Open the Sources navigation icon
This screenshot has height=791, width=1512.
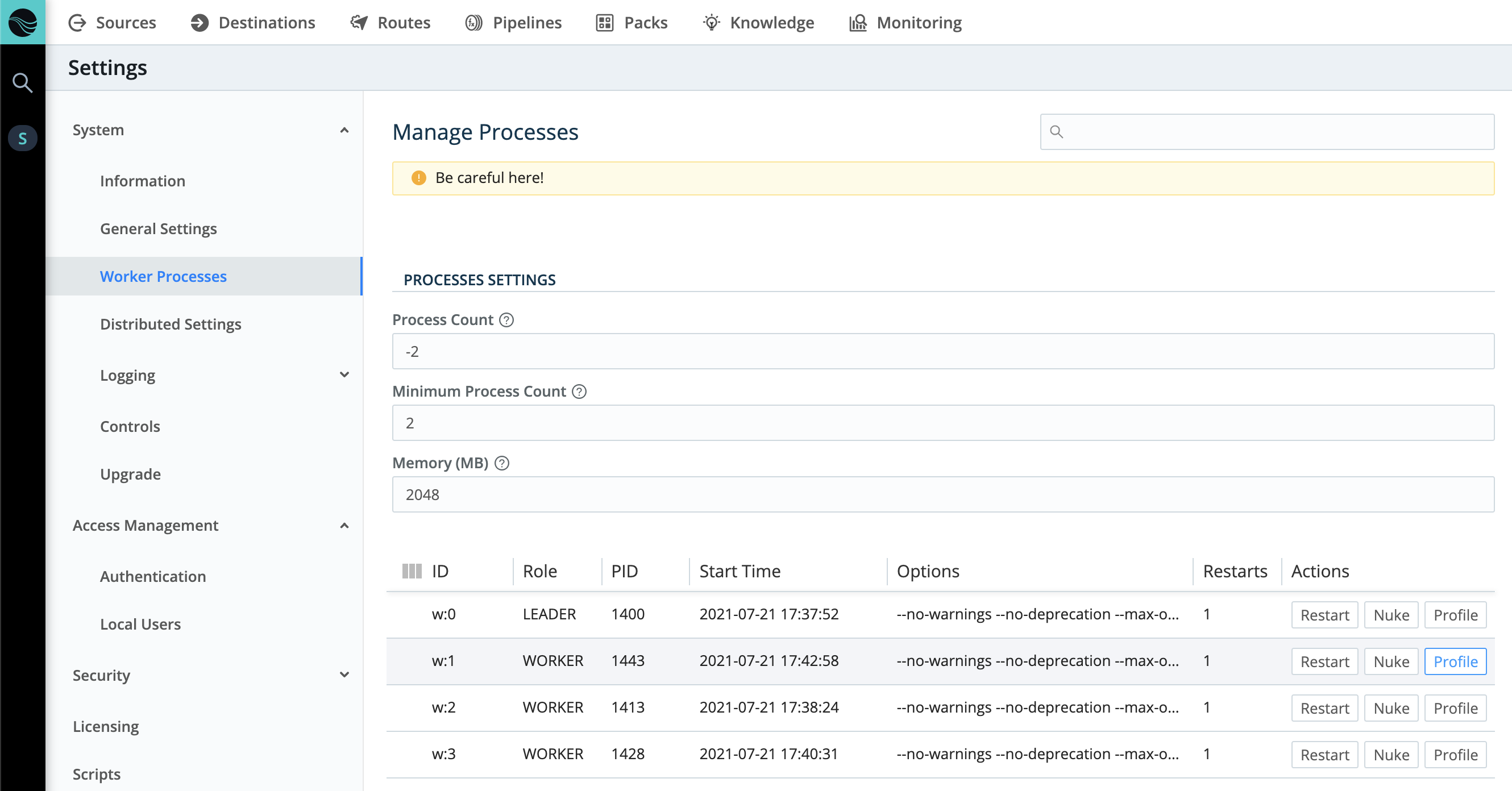pyautogui.click(x=77, y=22)
